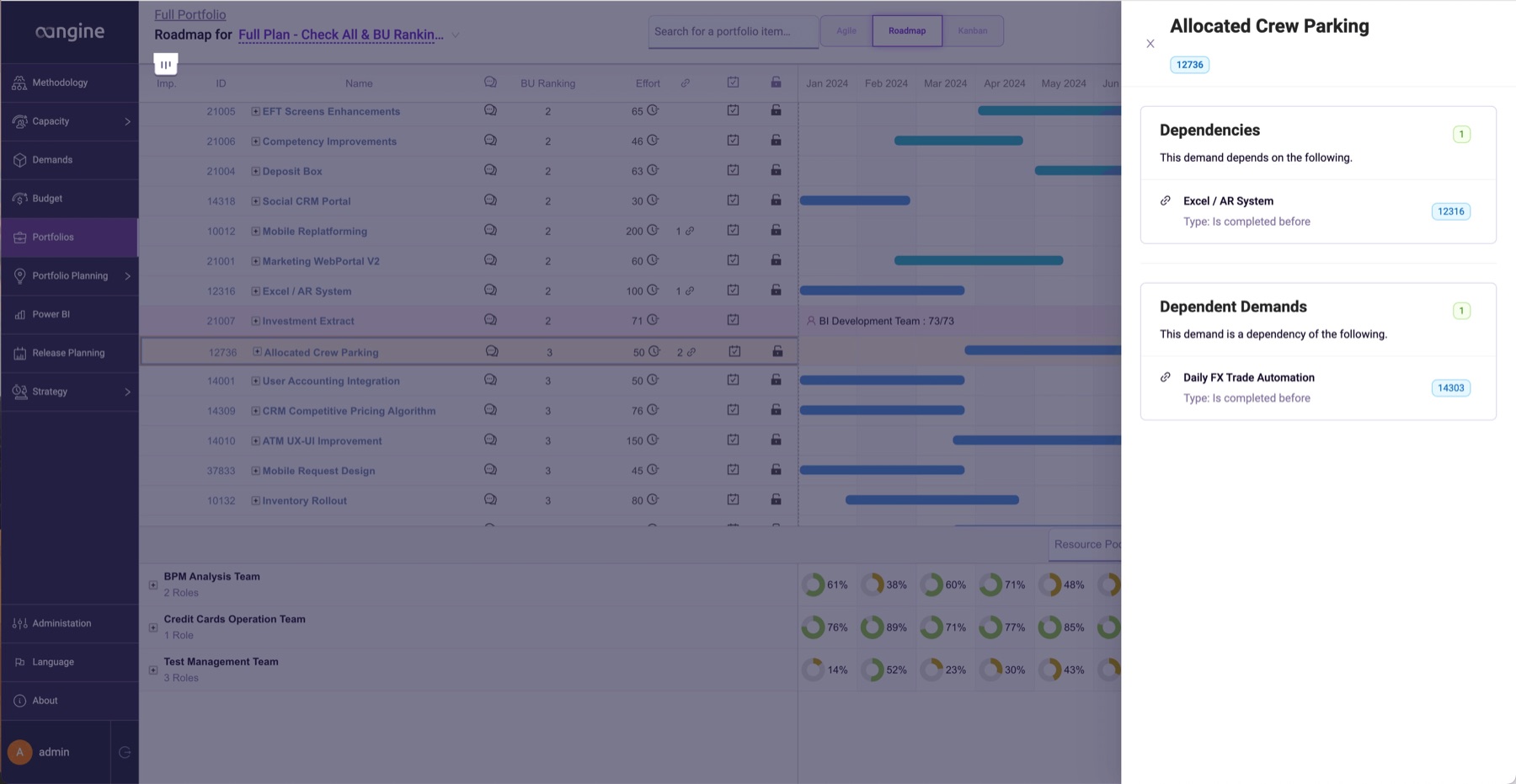Expand the Portfolio Planning submenu arrow

tap(127, 276)
